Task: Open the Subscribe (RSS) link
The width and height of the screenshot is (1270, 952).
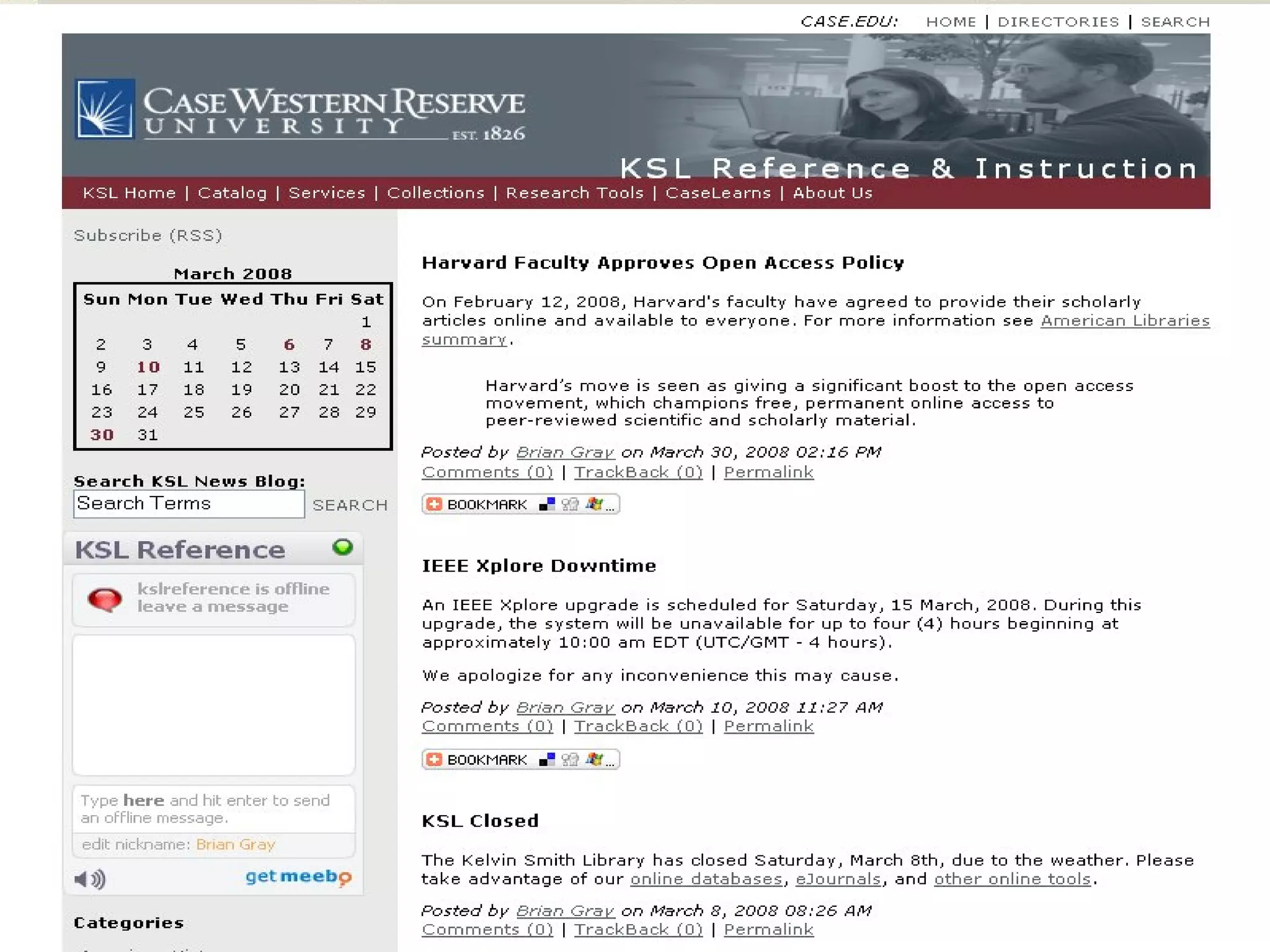Action: tap(148, 236)
